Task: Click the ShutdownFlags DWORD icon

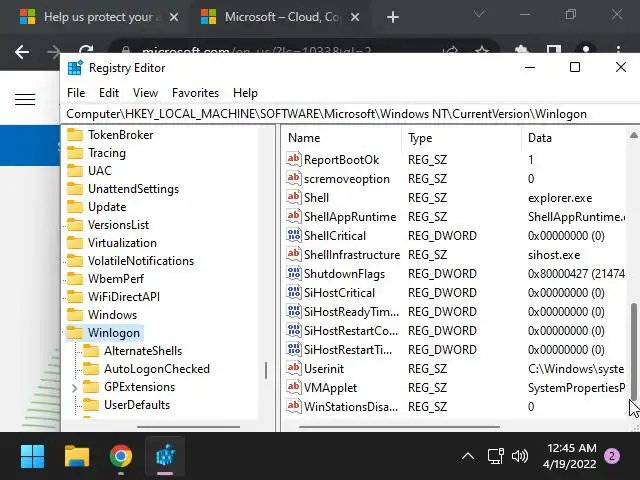Action: pos(294,273)
